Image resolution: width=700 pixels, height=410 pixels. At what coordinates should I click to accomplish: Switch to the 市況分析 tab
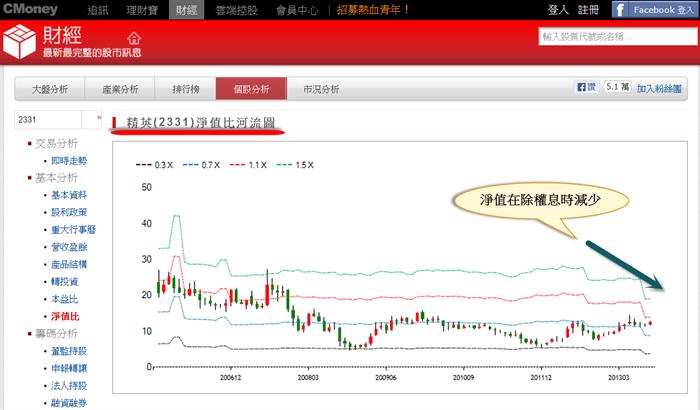[321, 89]
